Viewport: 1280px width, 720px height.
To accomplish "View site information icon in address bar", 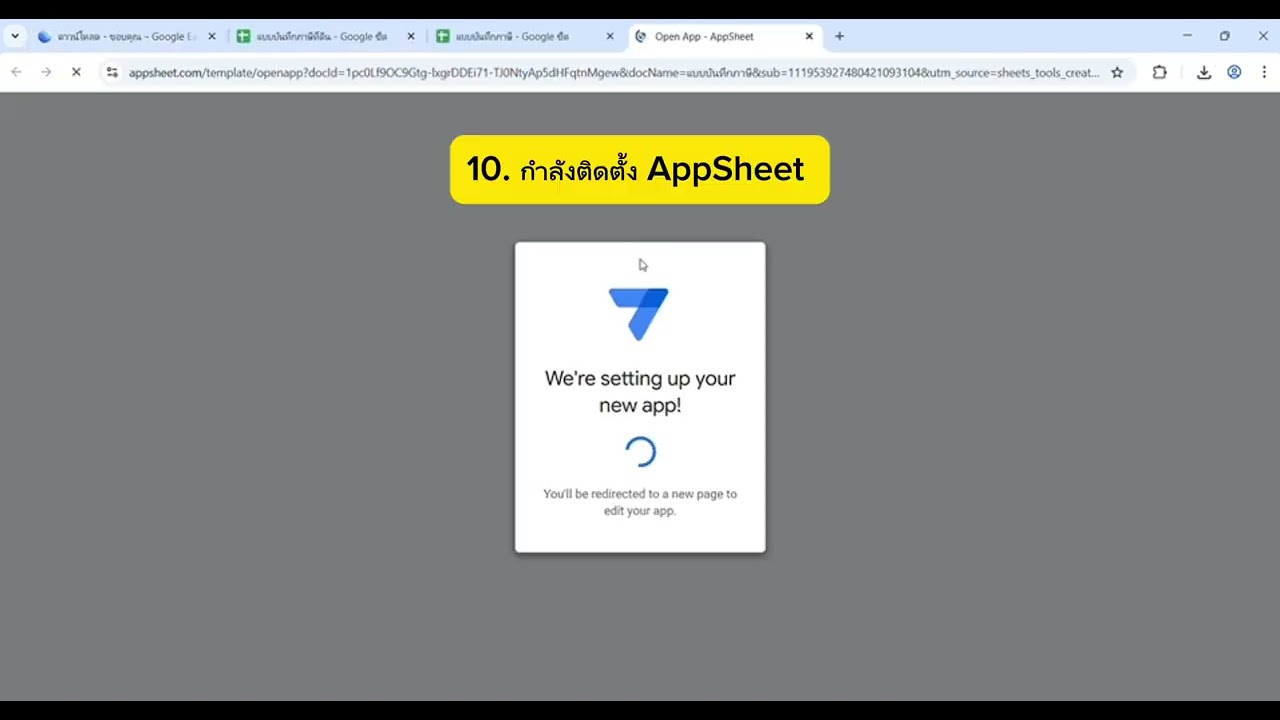I will [112, 72].
